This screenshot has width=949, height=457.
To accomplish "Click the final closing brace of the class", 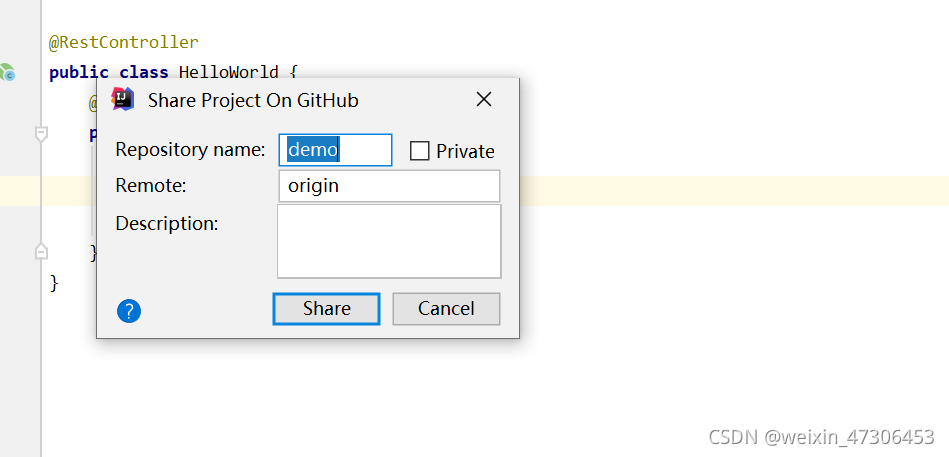I will [54, 282].
